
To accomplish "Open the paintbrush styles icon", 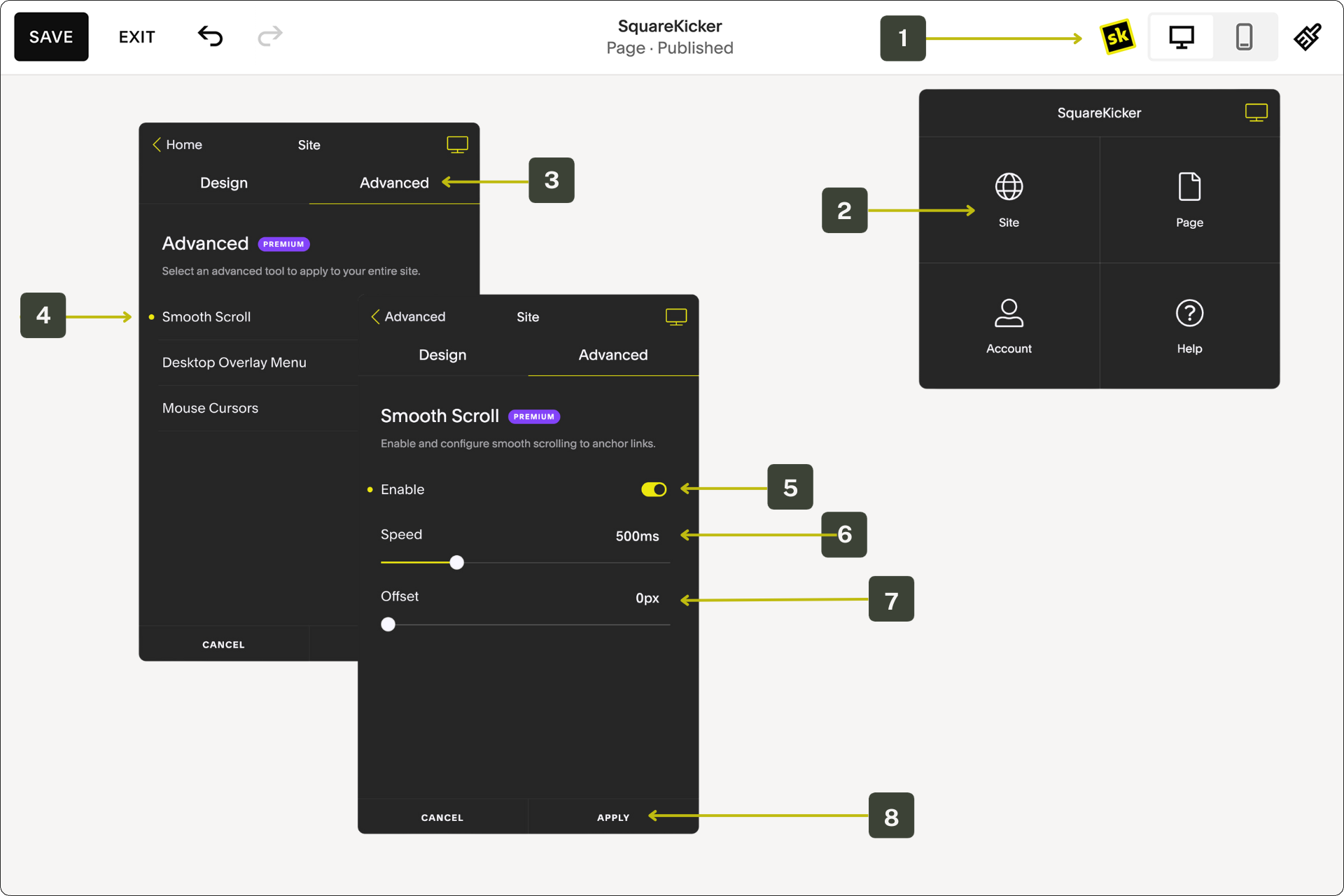I will pos(1307,36).
